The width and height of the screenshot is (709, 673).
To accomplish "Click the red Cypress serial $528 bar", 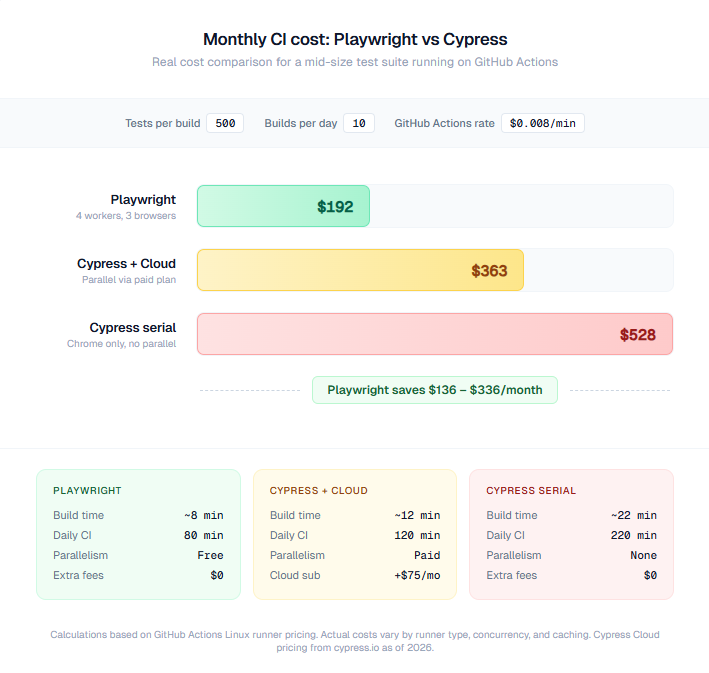I will point(434,334).
